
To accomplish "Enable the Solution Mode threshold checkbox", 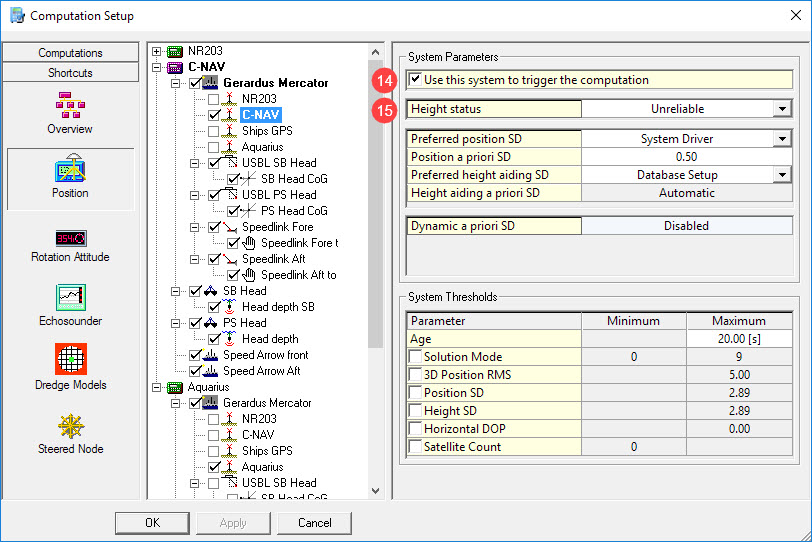I will tap(416, 357).
